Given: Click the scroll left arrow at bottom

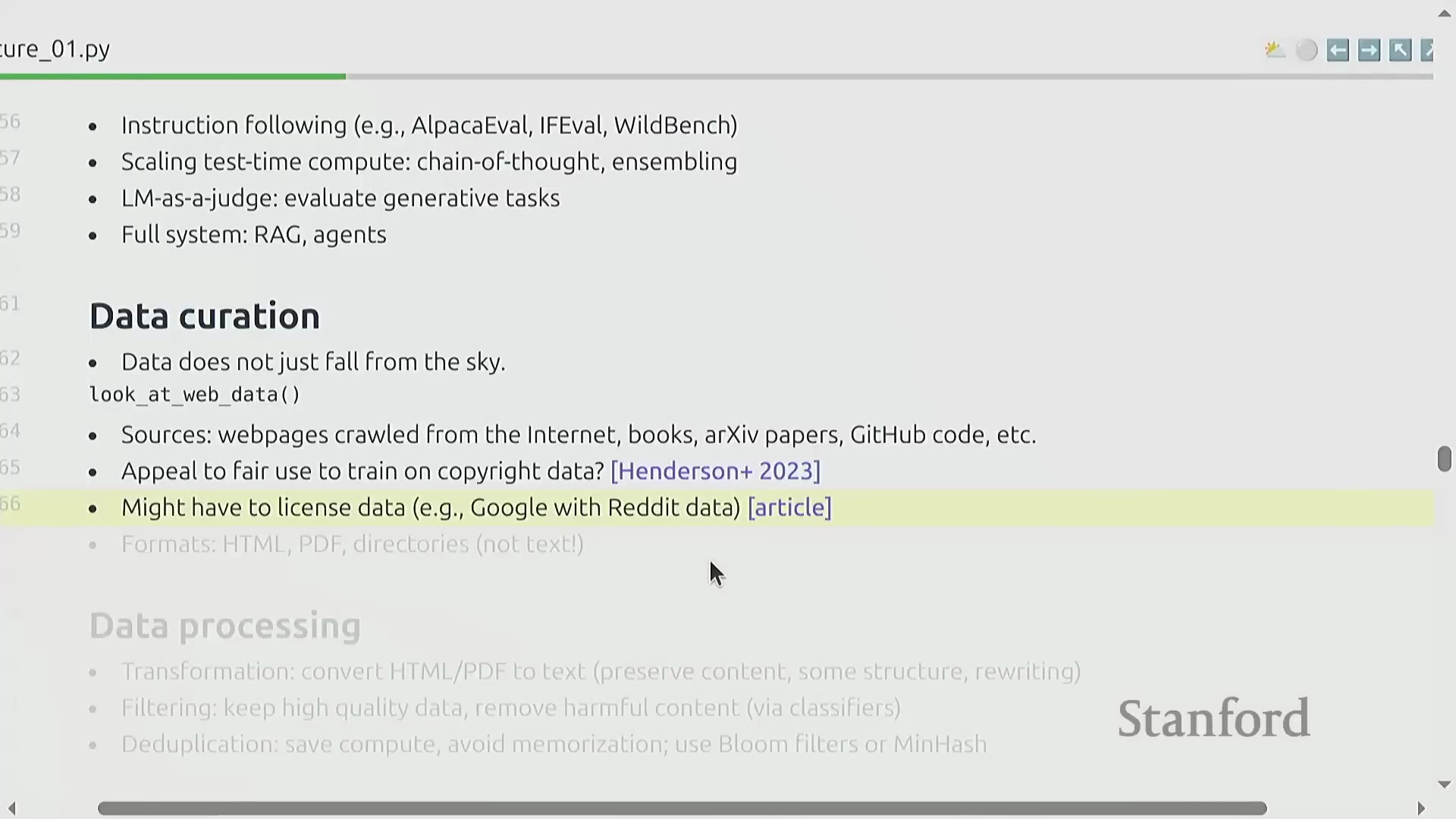Looking at the screenshot, I should pyautogui.click(x=12, y=808).
